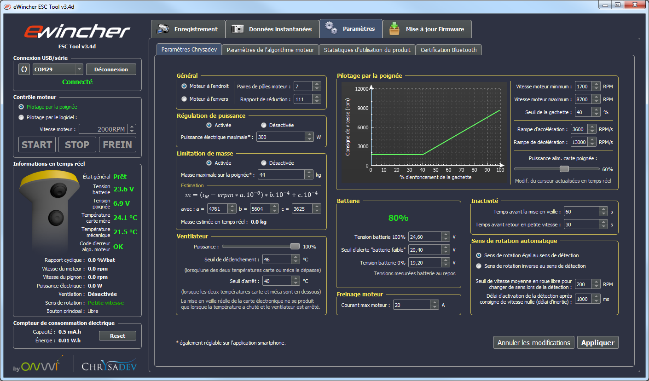Switch to Paramètres Chrysadev sub-tab
Screen dimensions: 649x381
coord(189,50)
